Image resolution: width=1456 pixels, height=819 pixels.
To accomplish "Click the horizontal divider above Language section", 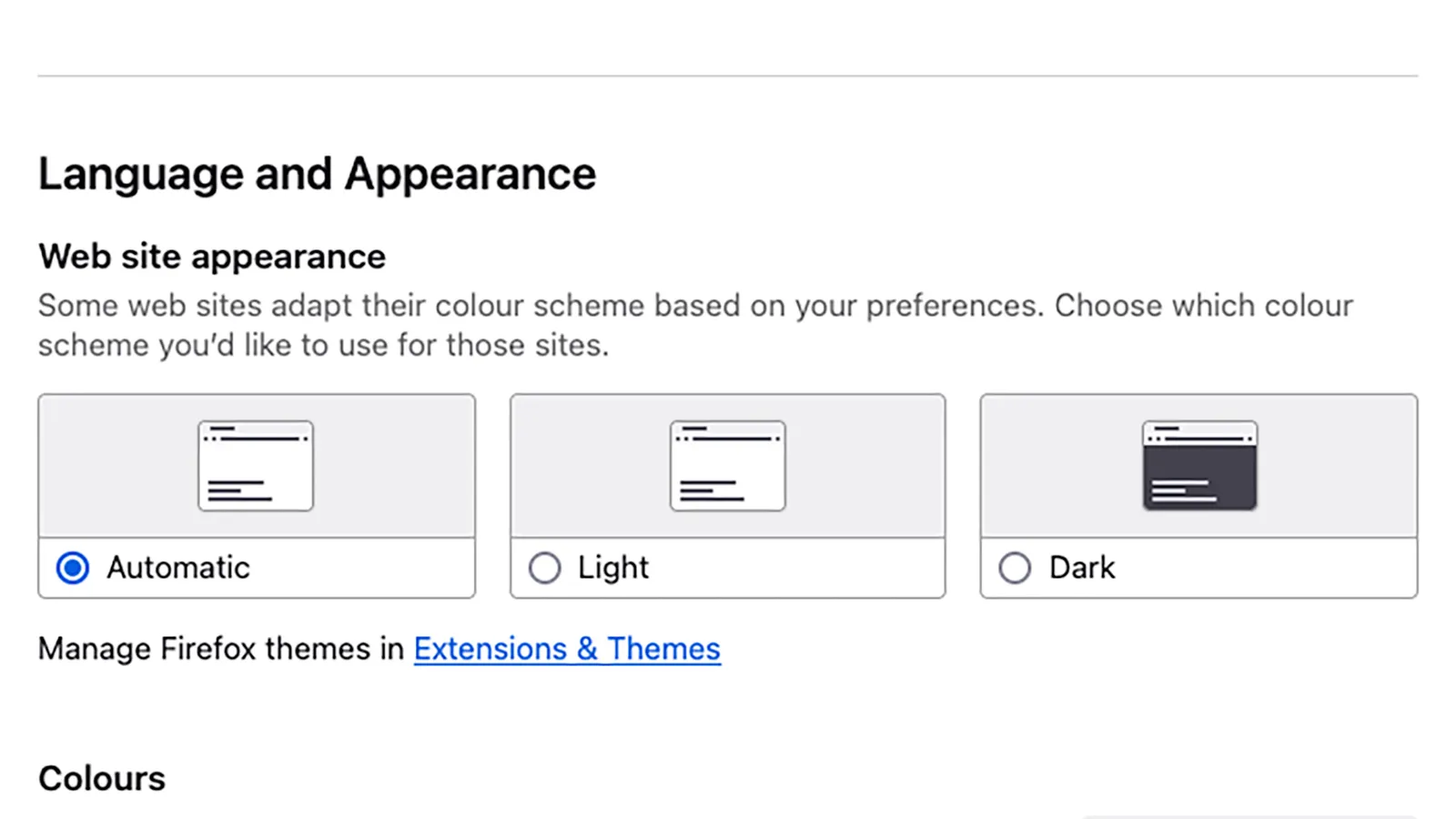I will tap(728, 76).
